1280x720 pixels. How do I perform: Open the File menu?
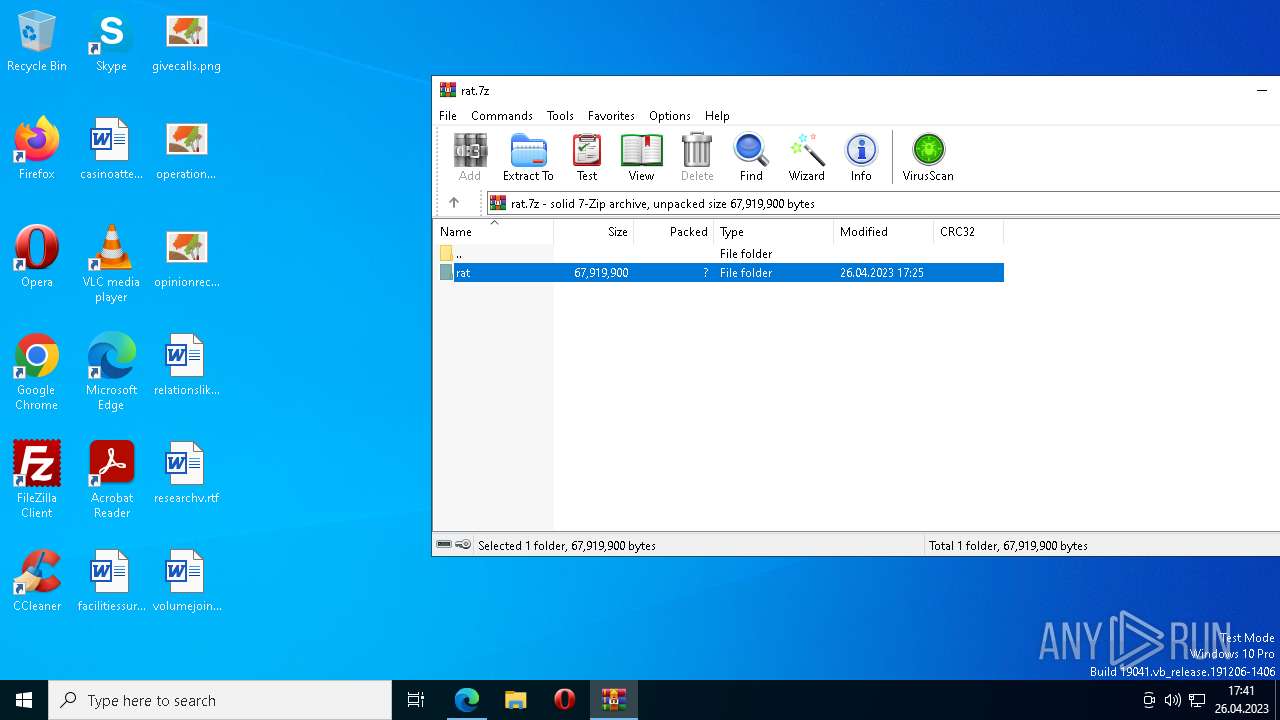(x=448, y=116)
